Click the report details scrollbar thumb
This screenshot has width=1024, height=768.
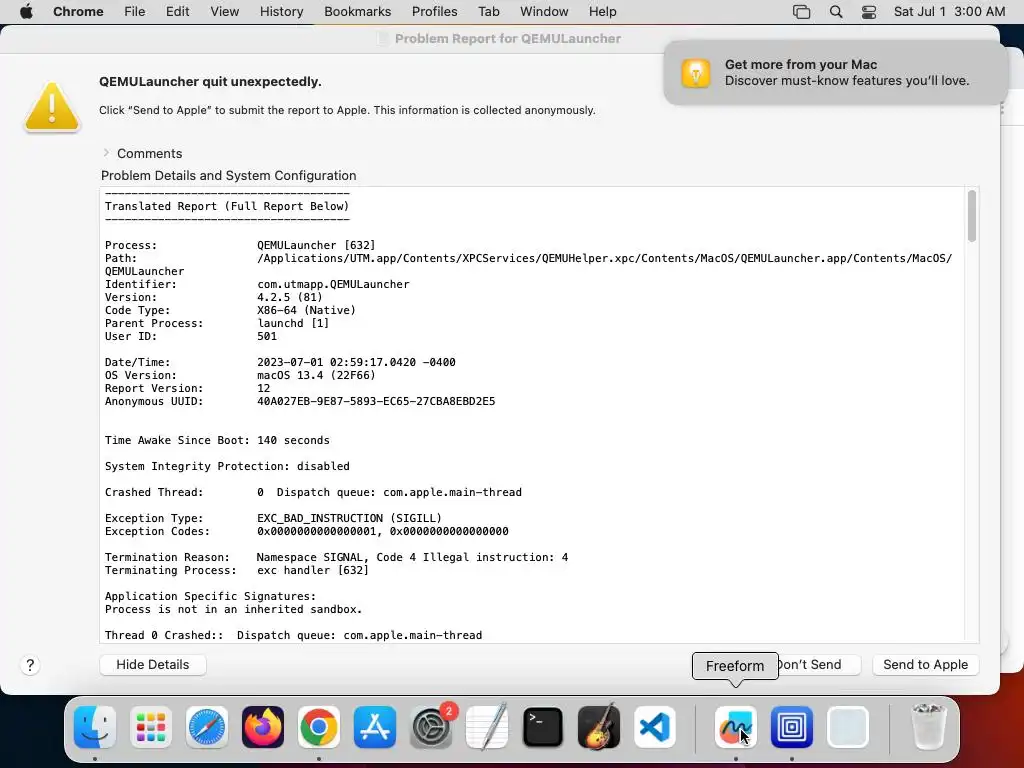(x=972, y=216)
